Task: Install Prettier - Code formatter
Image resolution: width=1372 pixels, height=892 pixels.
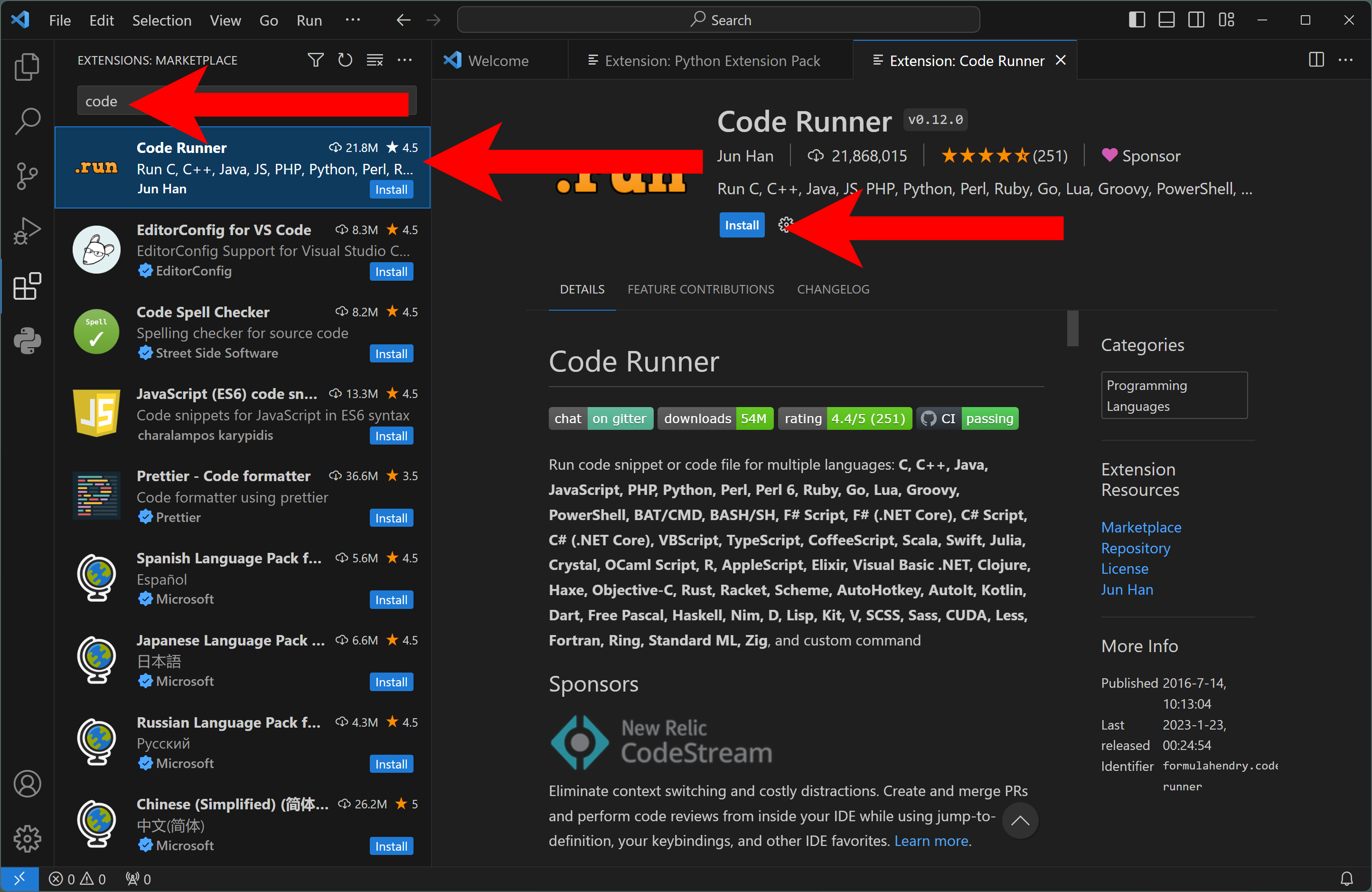Action: pos(391,518)
